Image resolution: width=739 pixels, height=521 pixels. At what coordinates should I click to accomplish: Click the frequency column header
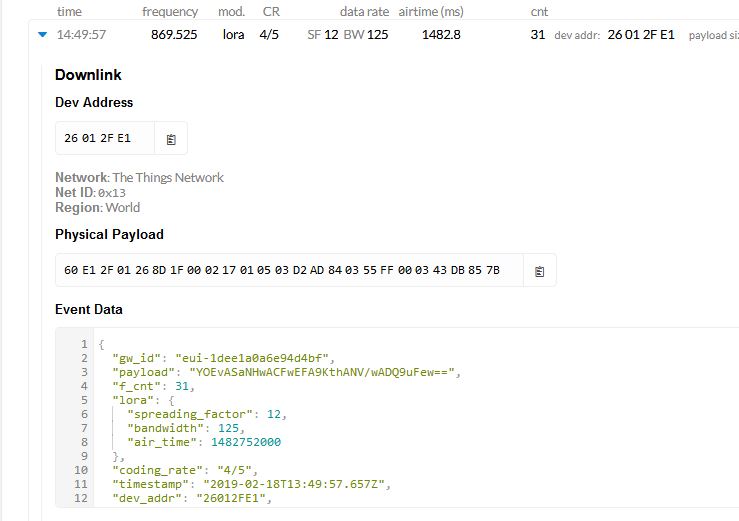coord(170,11)
